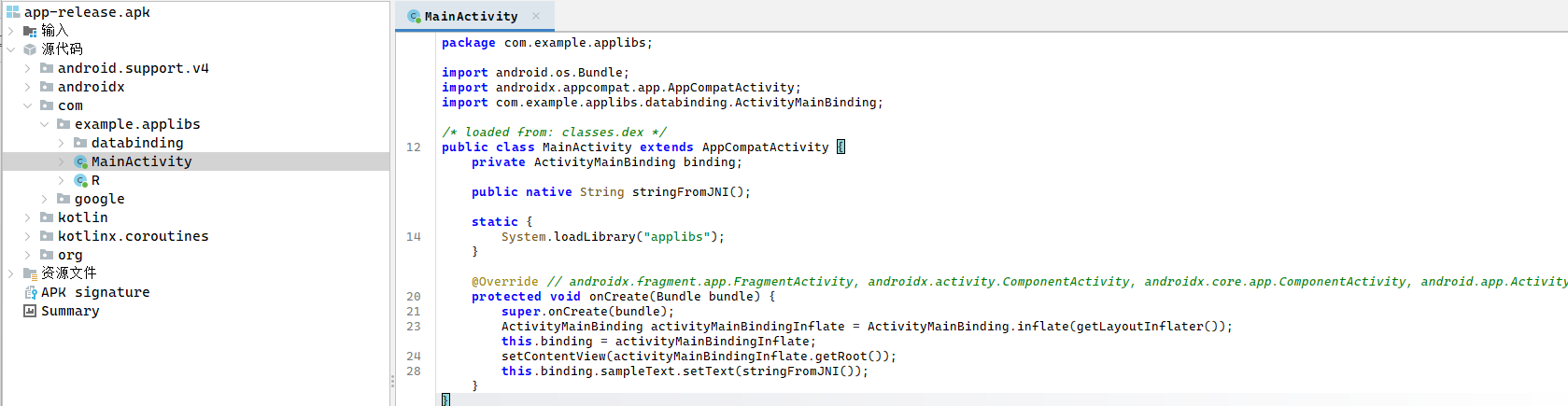Image resolution: width=1568 pixels, height=406 pixels.
Task: Switch to the MainActivity editor tab
Action: 471,16
